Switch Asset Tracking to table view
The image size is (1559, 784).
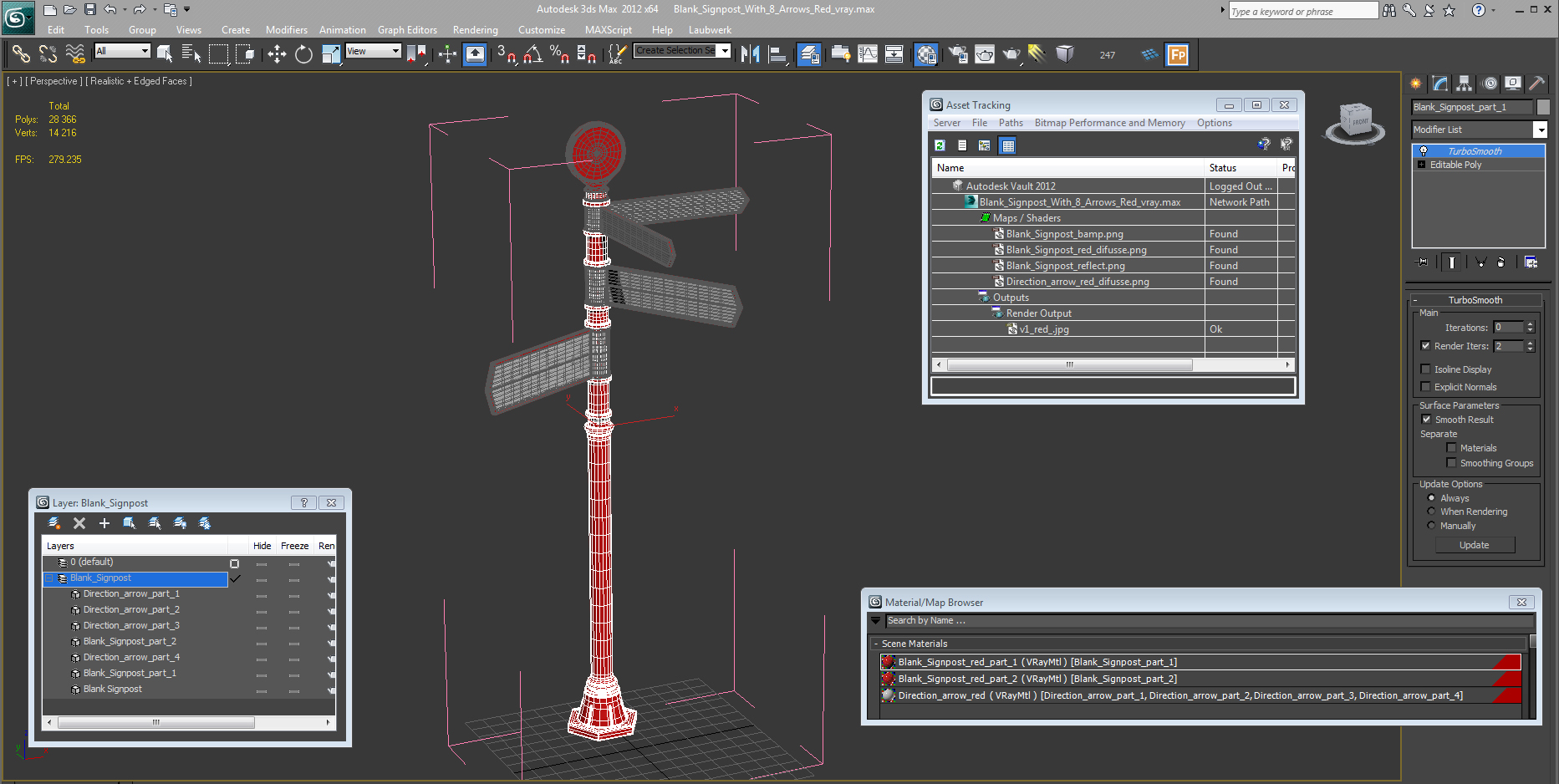pyautogui.click(x=1008, y=145)
